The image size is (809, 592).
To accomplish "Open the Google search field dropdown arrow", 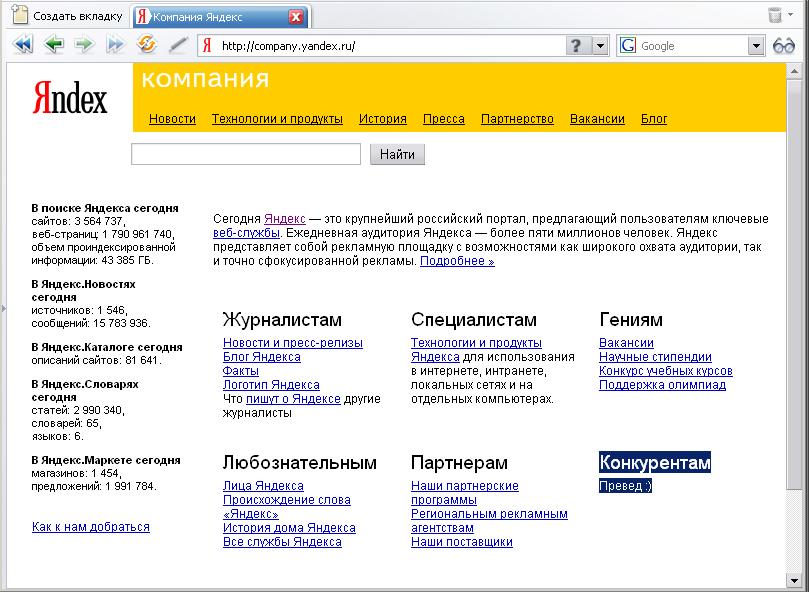I will 756,46.
